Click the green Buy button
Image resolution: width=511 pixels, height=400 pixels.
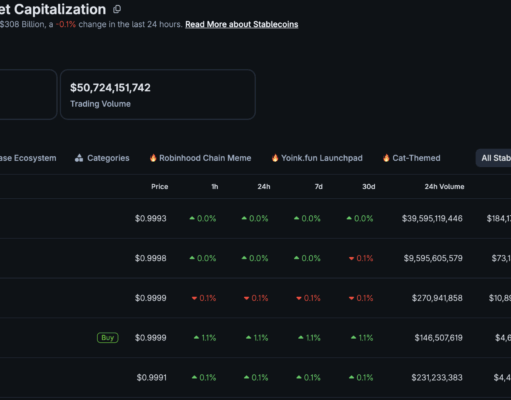tap(108, 338)
